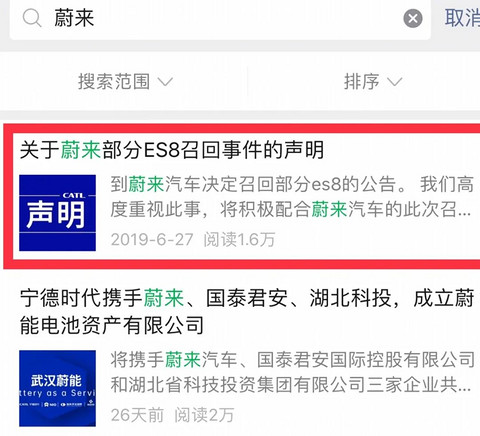Open article 关于蔚来部分ES8召回事件的声明
The height and width of the screenshot is (436, 480).
(x=172, y=150)
